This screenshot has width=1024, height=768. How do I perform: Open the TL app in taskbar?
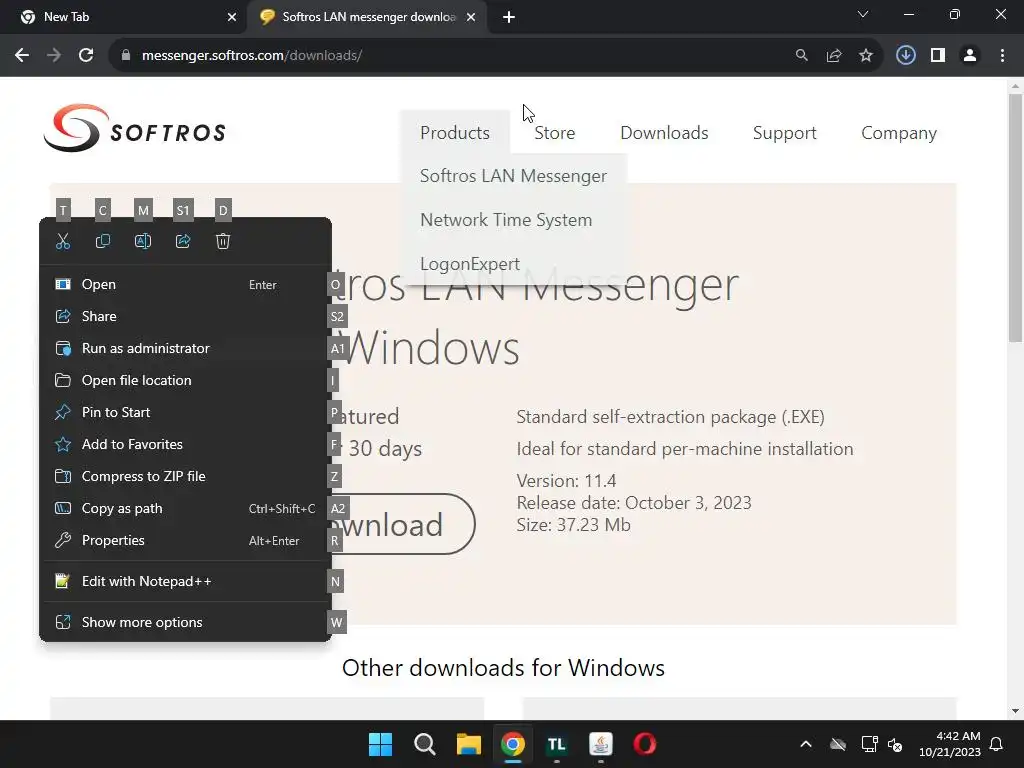click(556, 744)
